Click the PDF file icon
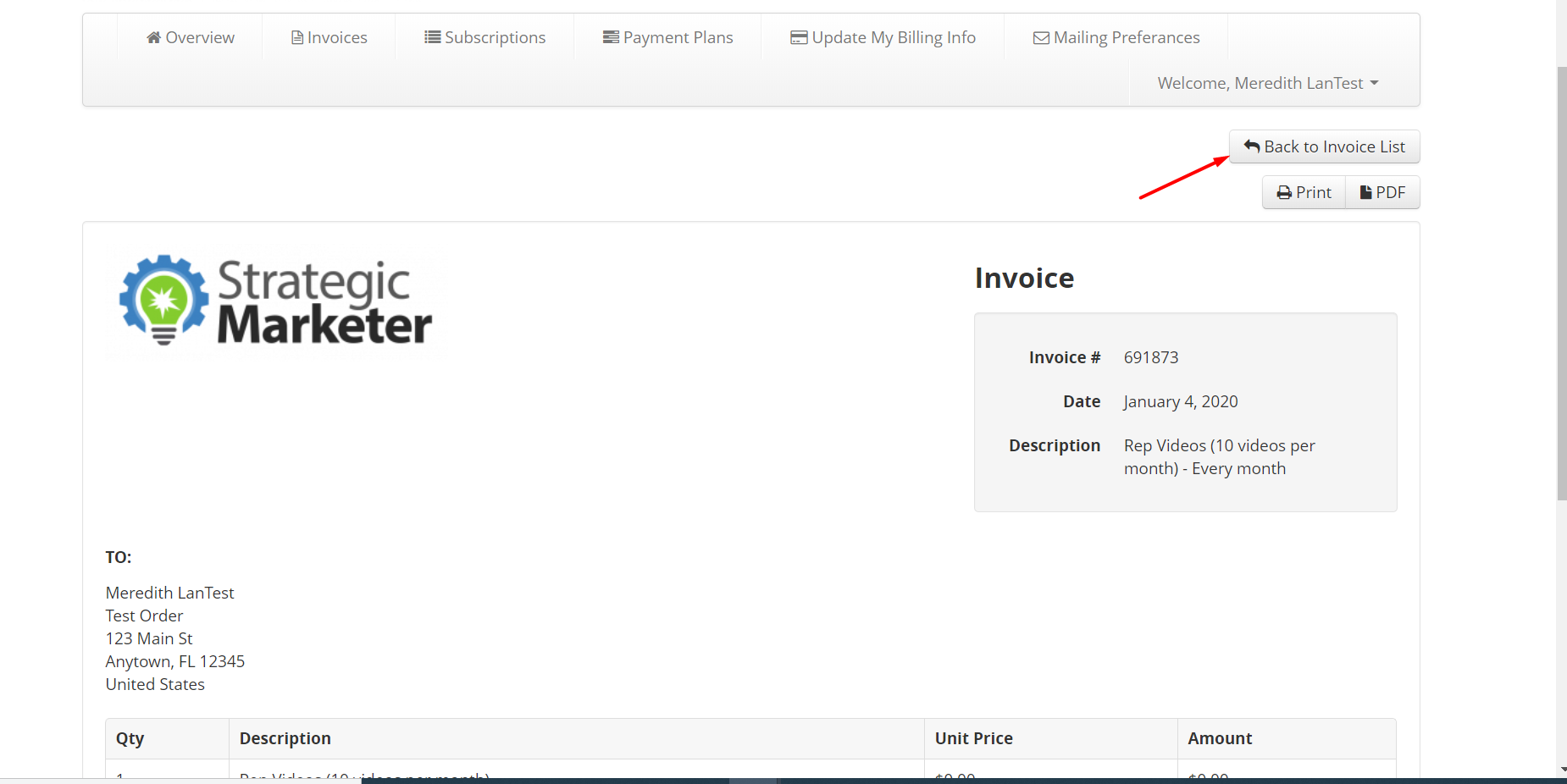 1365,193
